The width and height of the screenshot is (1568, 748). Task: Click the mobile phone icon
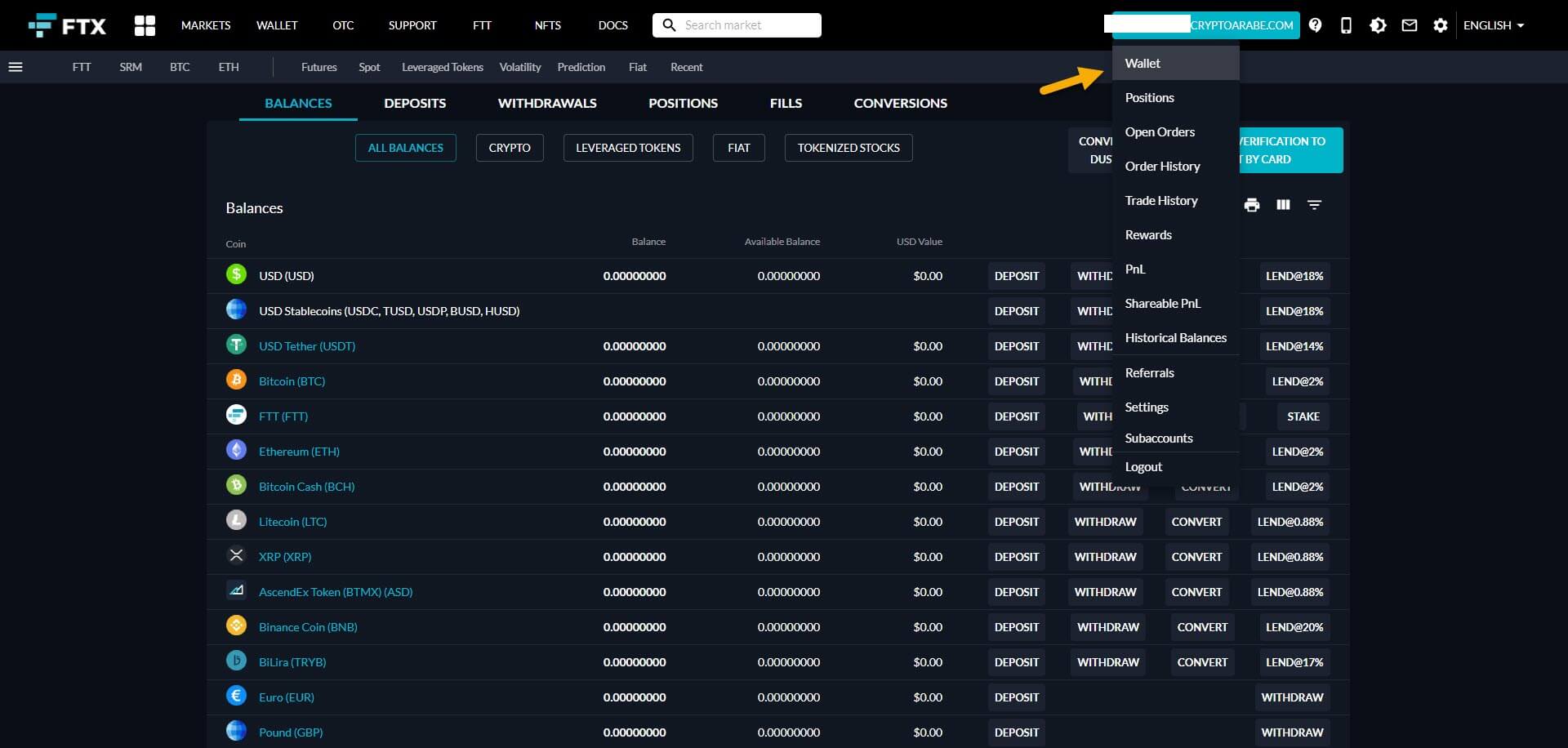(1346, 25)
